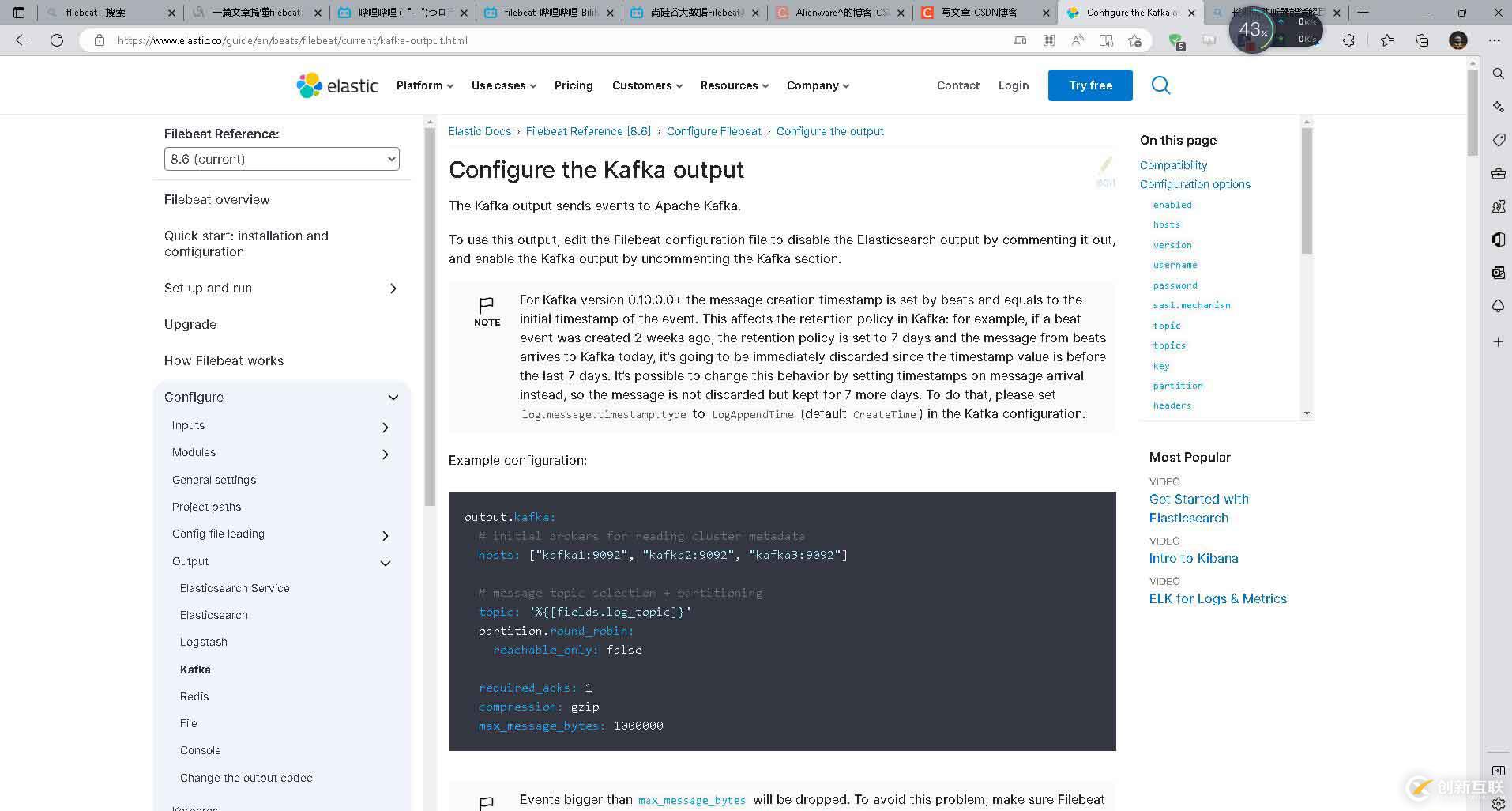Add page to favorites star icon
Screen dimensions: 1512x811
click(x=1135, y=40)
